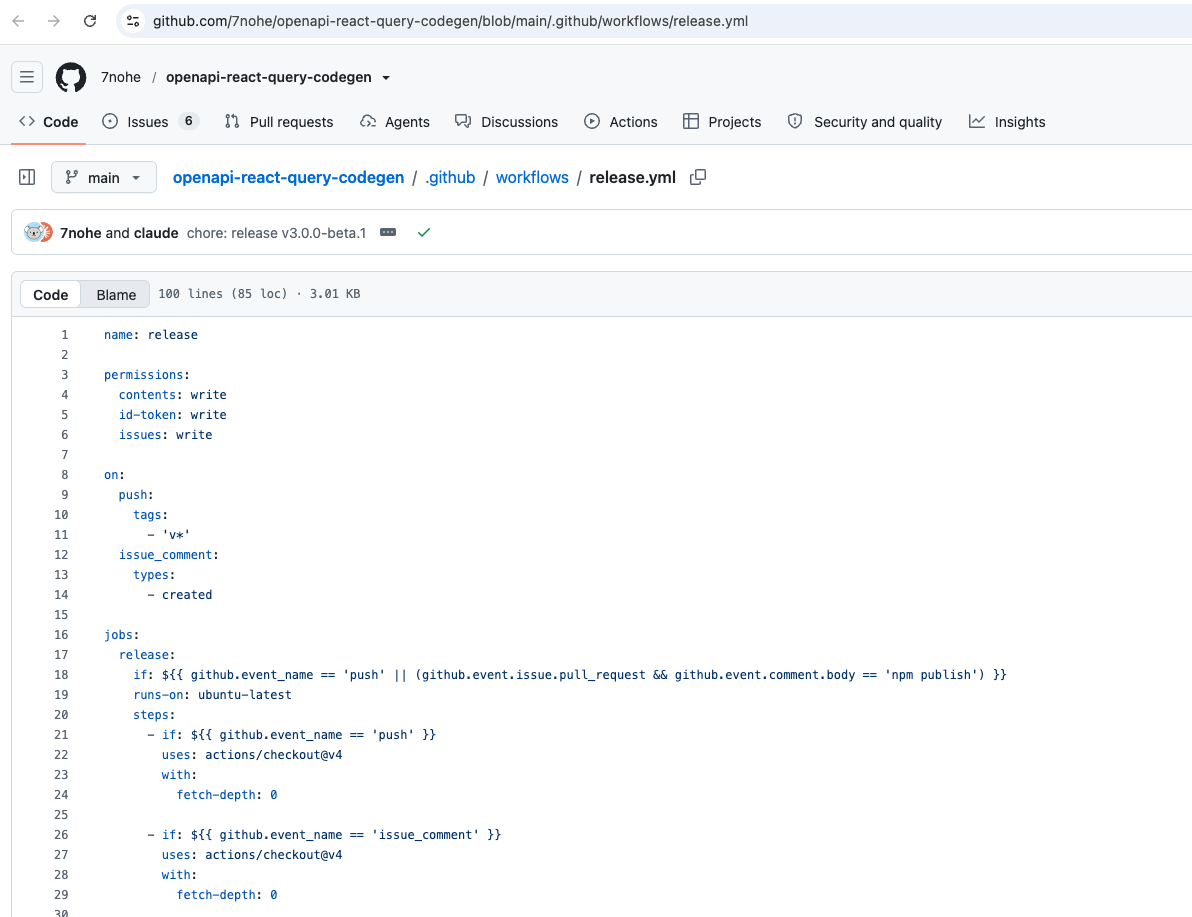Open the Security and quality tab

[x=864, y=122]
